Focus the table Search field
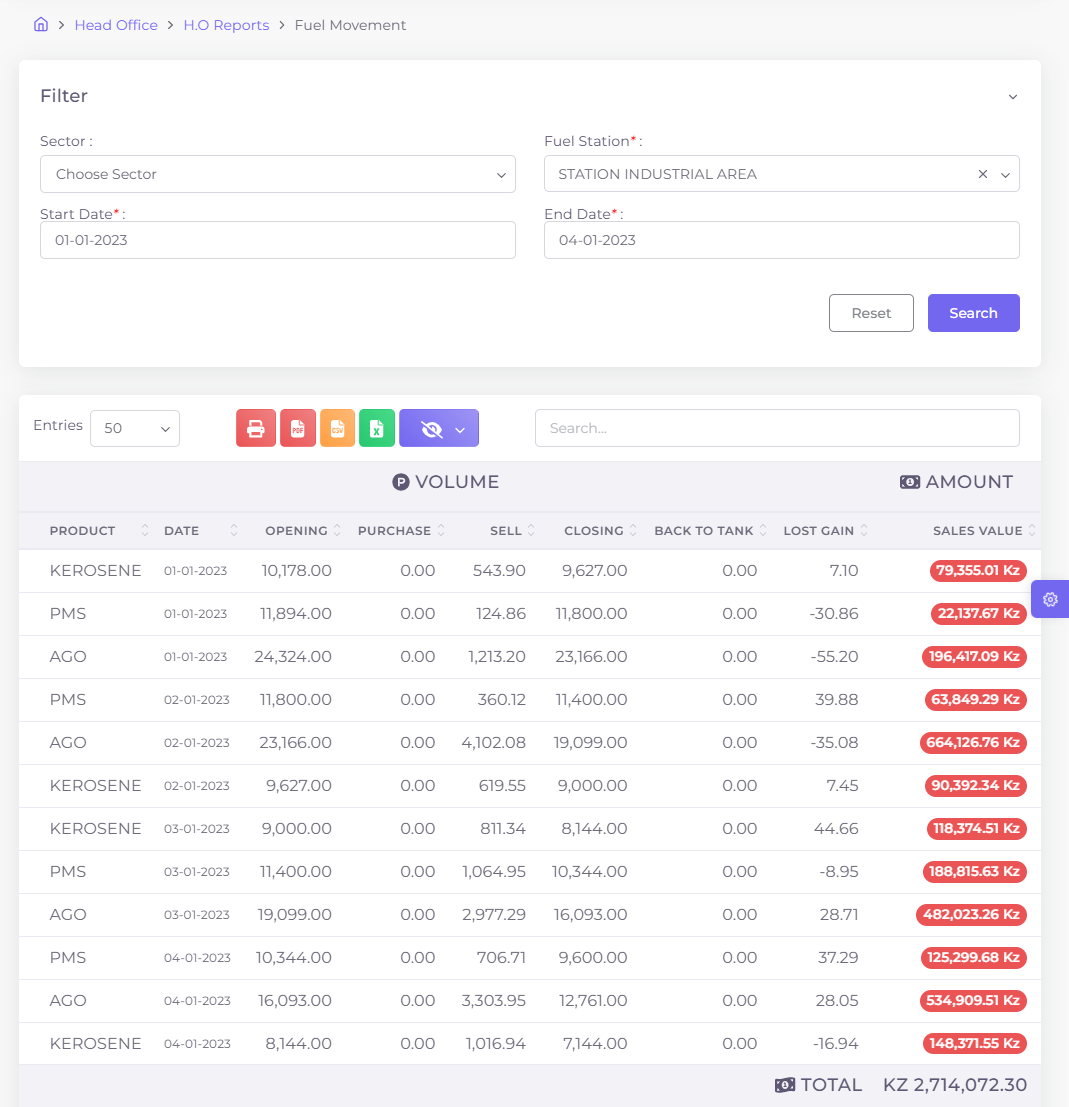Screen dimensions: 1069x1107 [777, 428]
